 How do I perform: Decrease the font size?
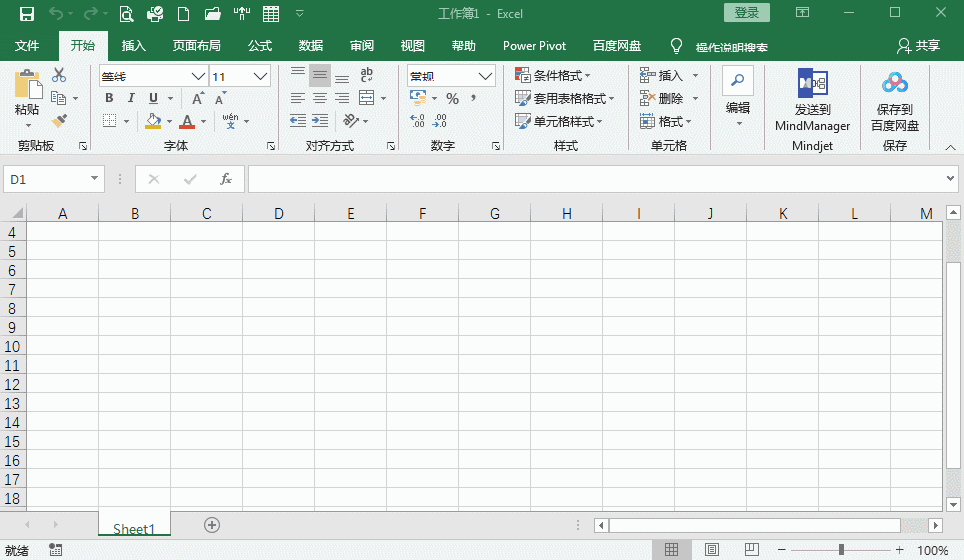tap(220, 98)
